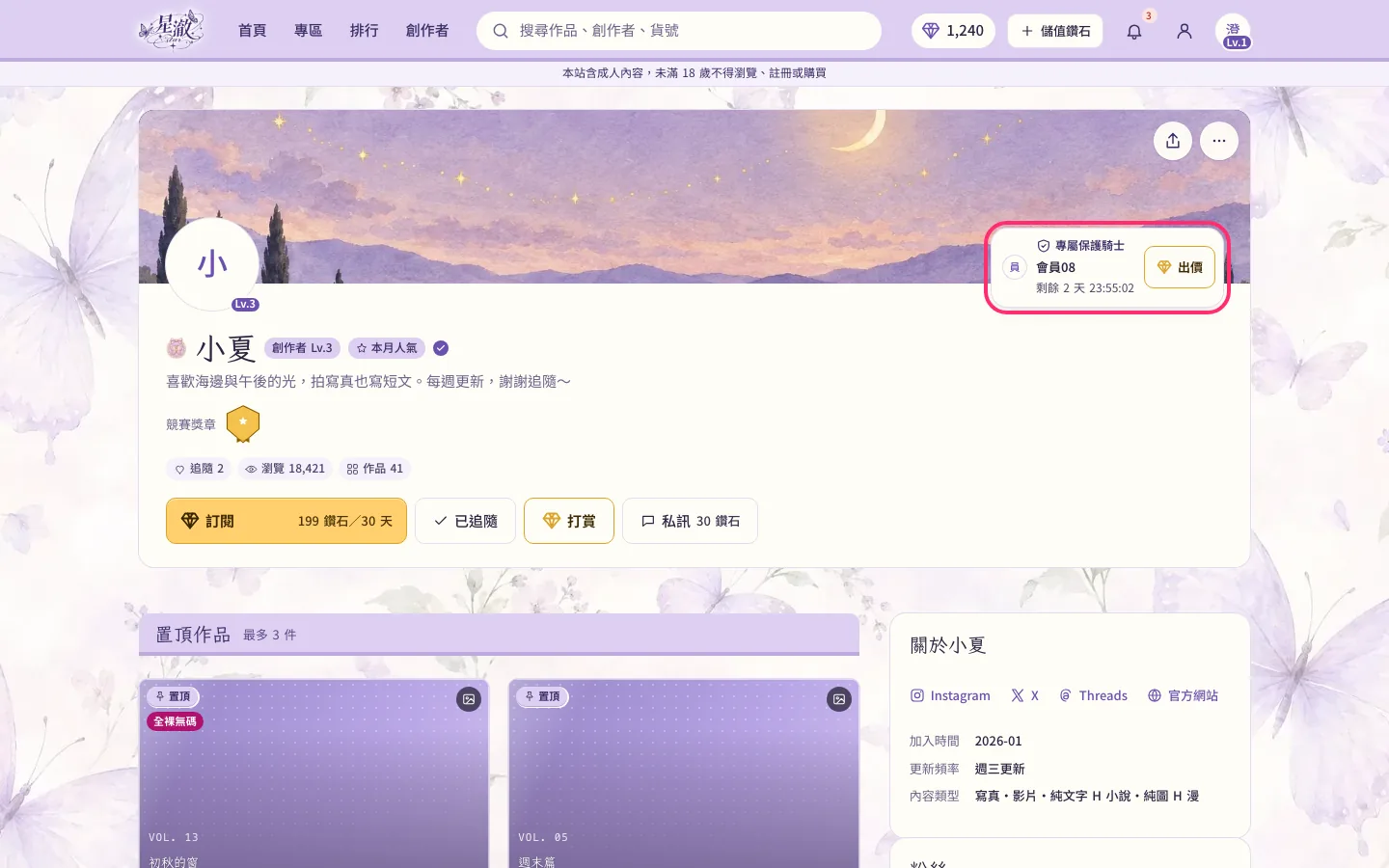The image size is (1389, 868).
Task: Open the user profile icon in header
Action: [1185, 31]
